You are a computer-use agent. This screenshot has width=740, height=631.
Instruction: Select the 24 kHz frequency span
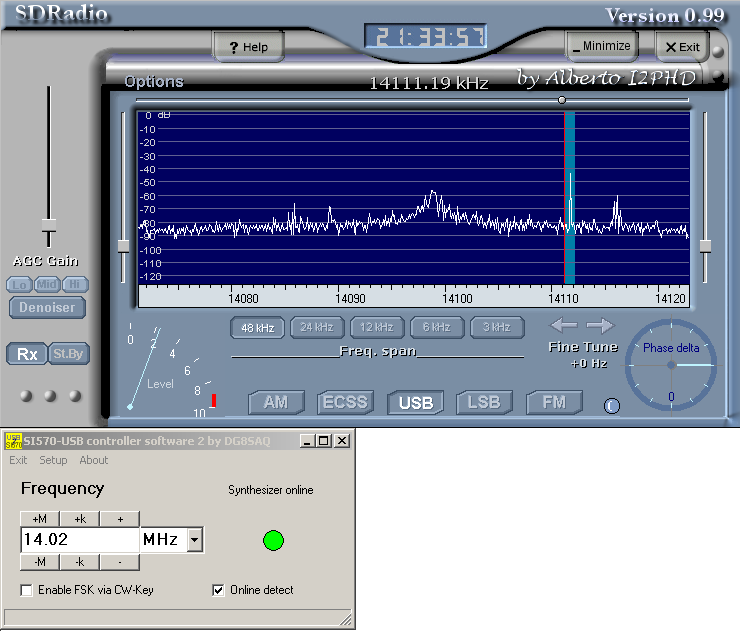[x=317, y=328]
